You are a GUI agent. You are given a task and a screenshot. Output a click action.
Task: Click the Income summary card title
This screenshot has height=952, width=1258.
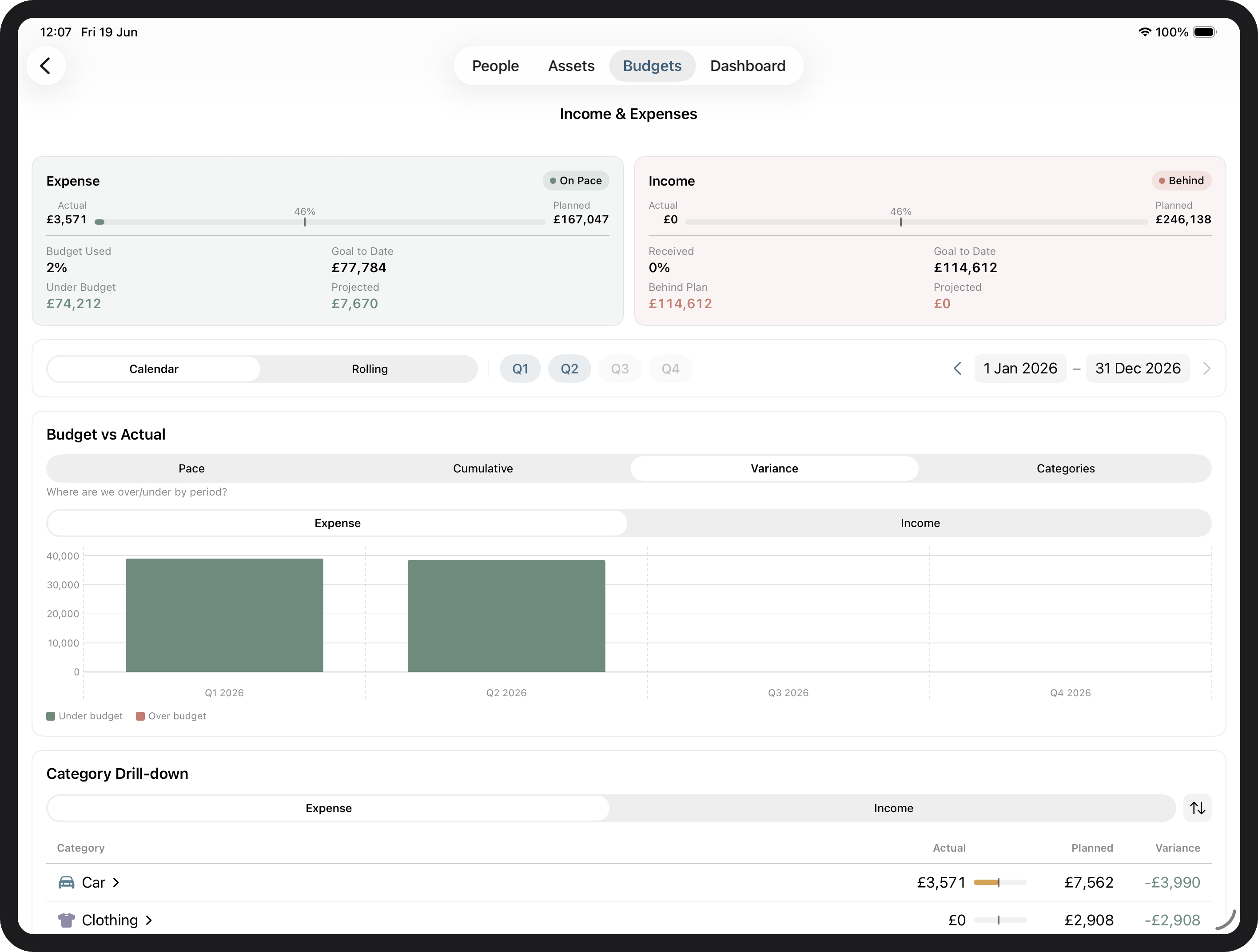pyautogui.click(x=672, y=181)
